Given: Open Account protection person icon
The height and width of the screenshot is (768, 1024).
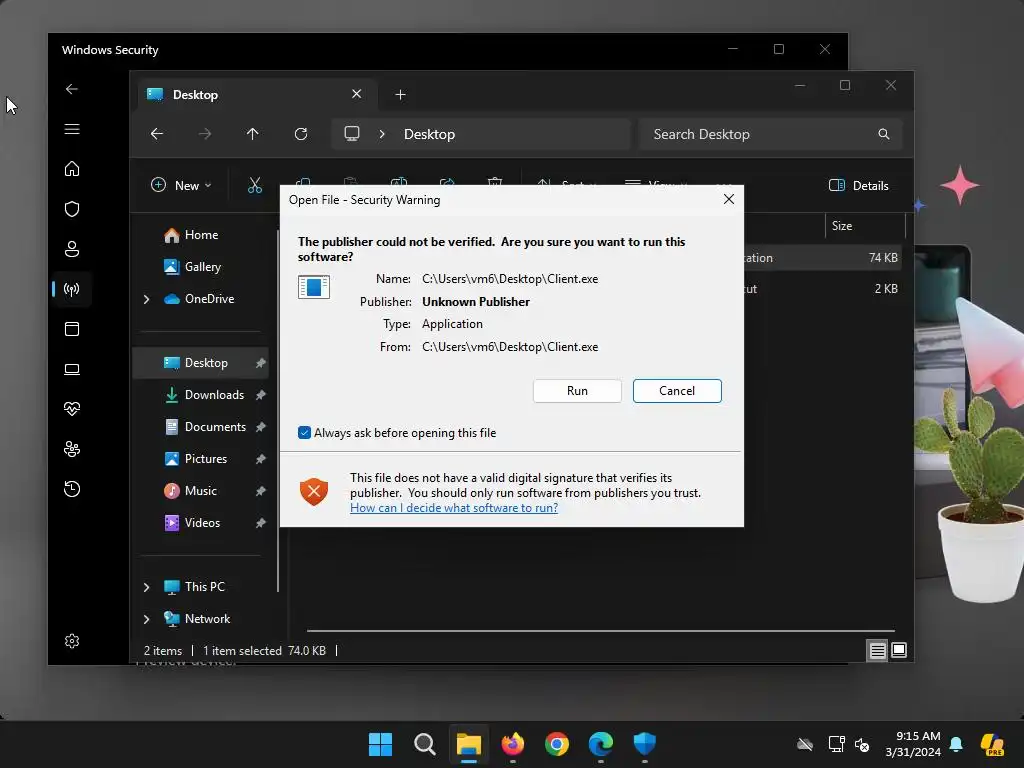Looking at the screenshot, I should [72, 249].
